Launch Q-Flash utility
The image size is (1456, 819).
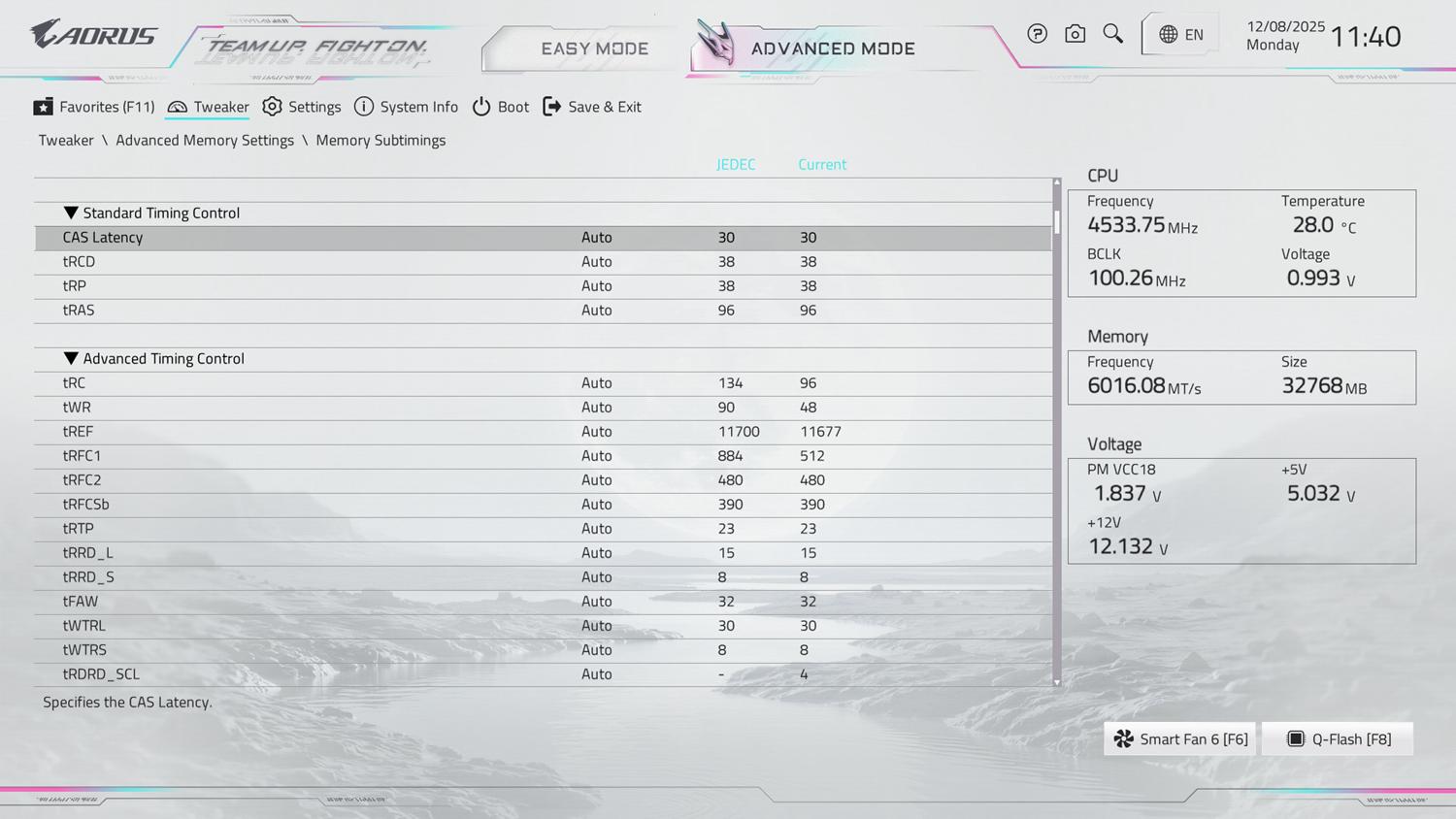point(1338,739)
